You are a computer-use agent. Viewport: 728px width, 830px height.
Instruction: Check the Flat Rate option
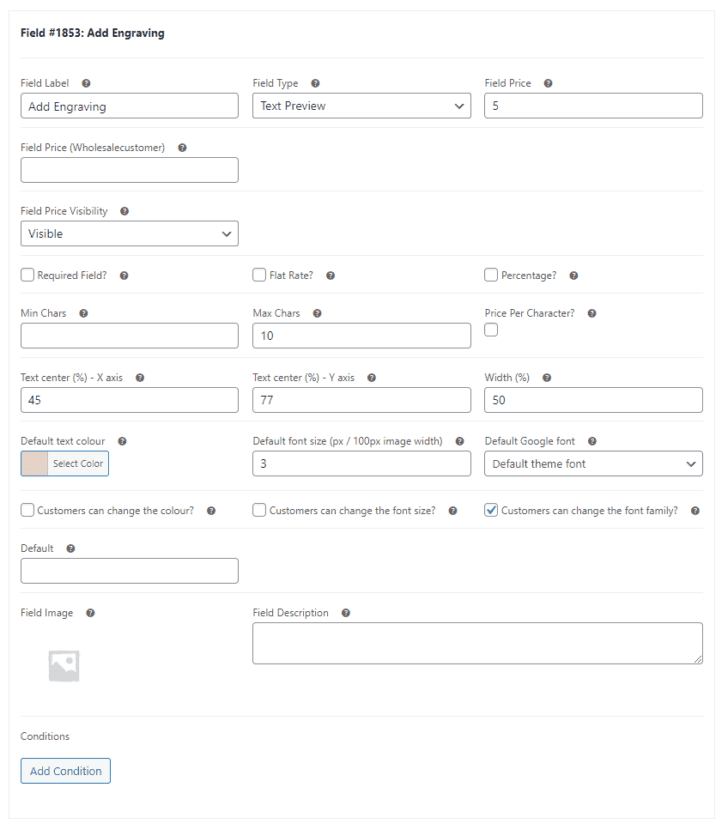click(258, 274)
